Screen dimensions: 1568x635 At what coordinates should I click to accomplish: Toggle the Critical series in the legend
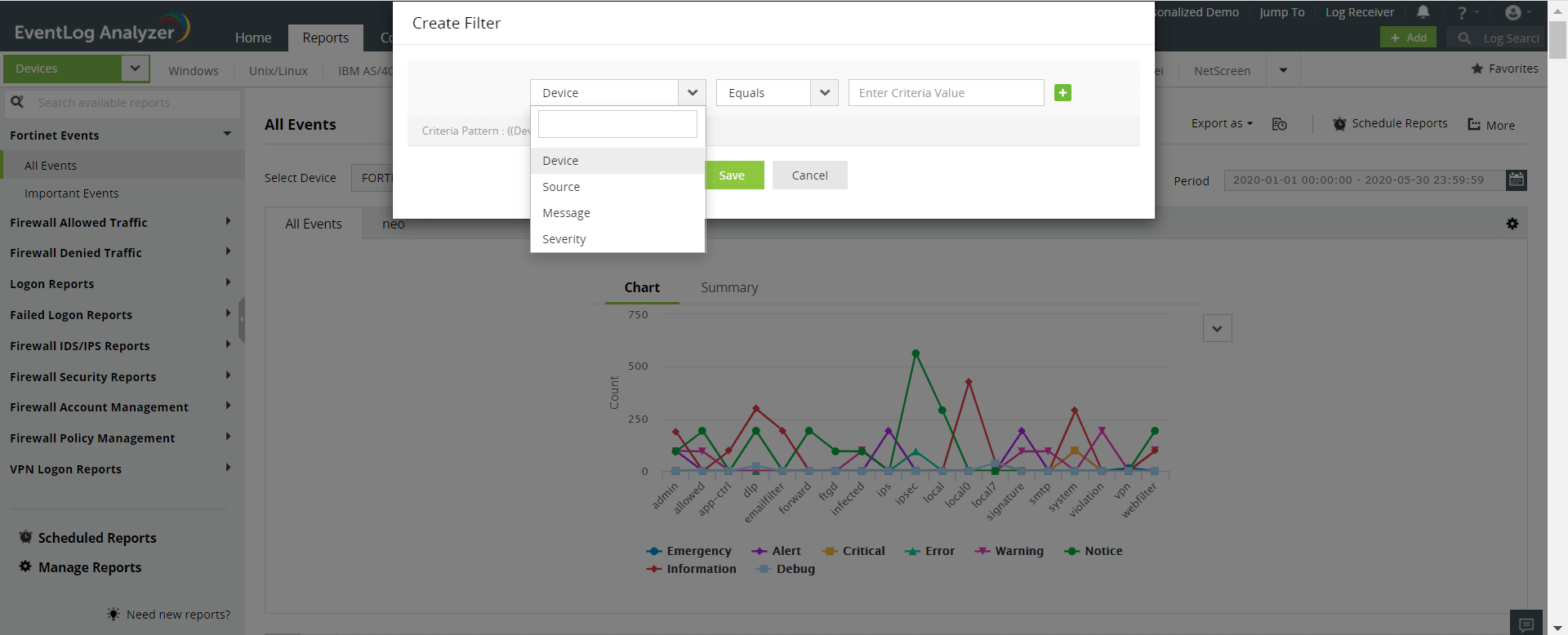click(853, 551)
